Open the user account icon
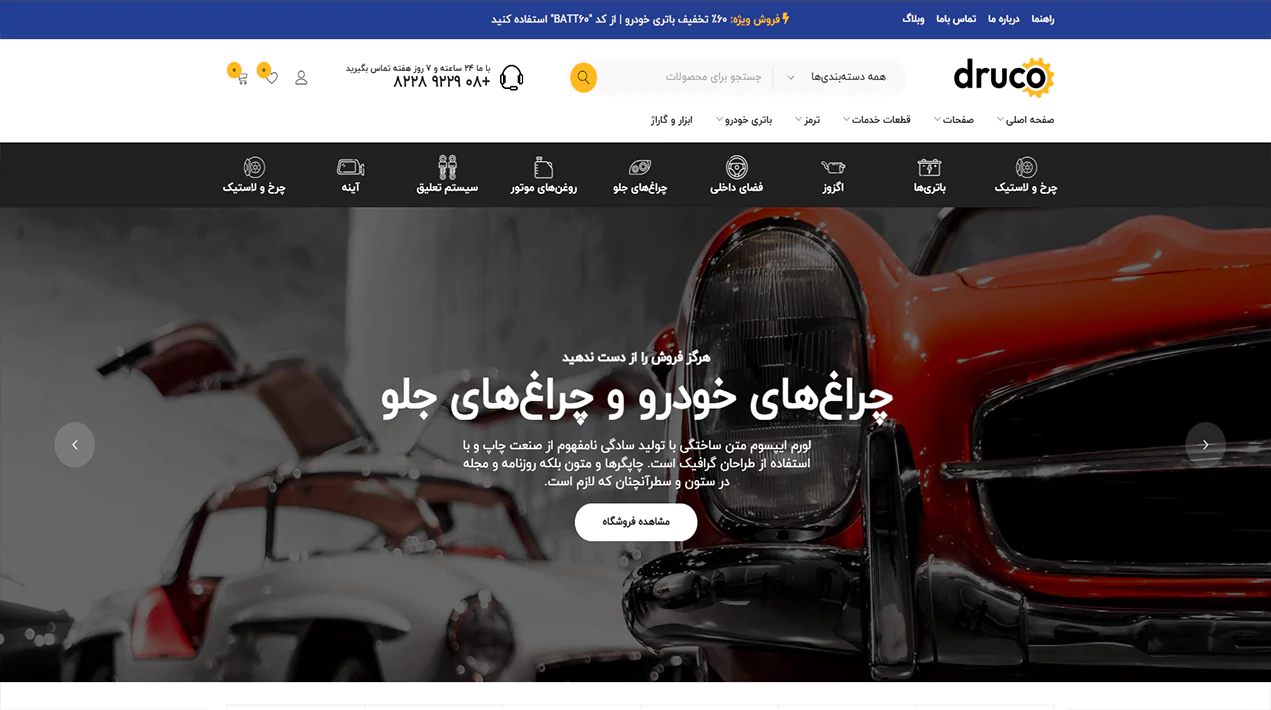The height and width of the screenshot is (710, 1271). point(301,77)
